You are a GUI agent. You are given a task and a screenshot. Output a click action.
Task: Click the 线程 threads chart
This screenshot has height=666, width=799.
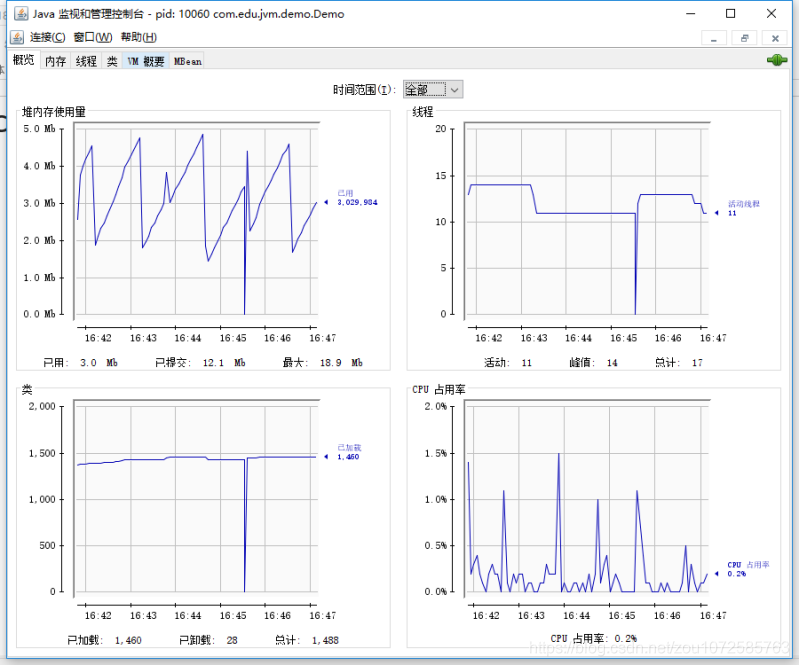[x=587, y=219]
